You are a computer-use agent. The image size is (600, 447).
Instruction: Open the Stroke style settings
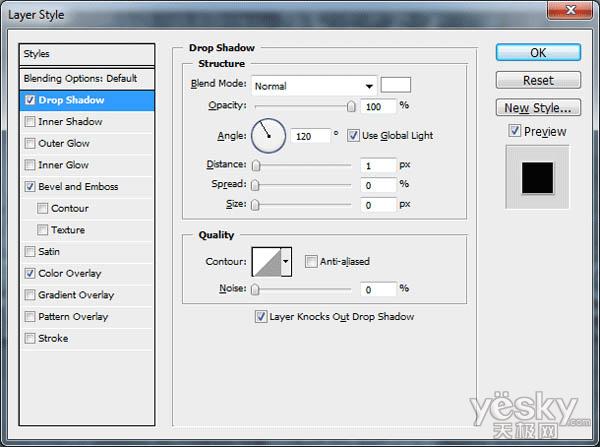coord(53,339)
